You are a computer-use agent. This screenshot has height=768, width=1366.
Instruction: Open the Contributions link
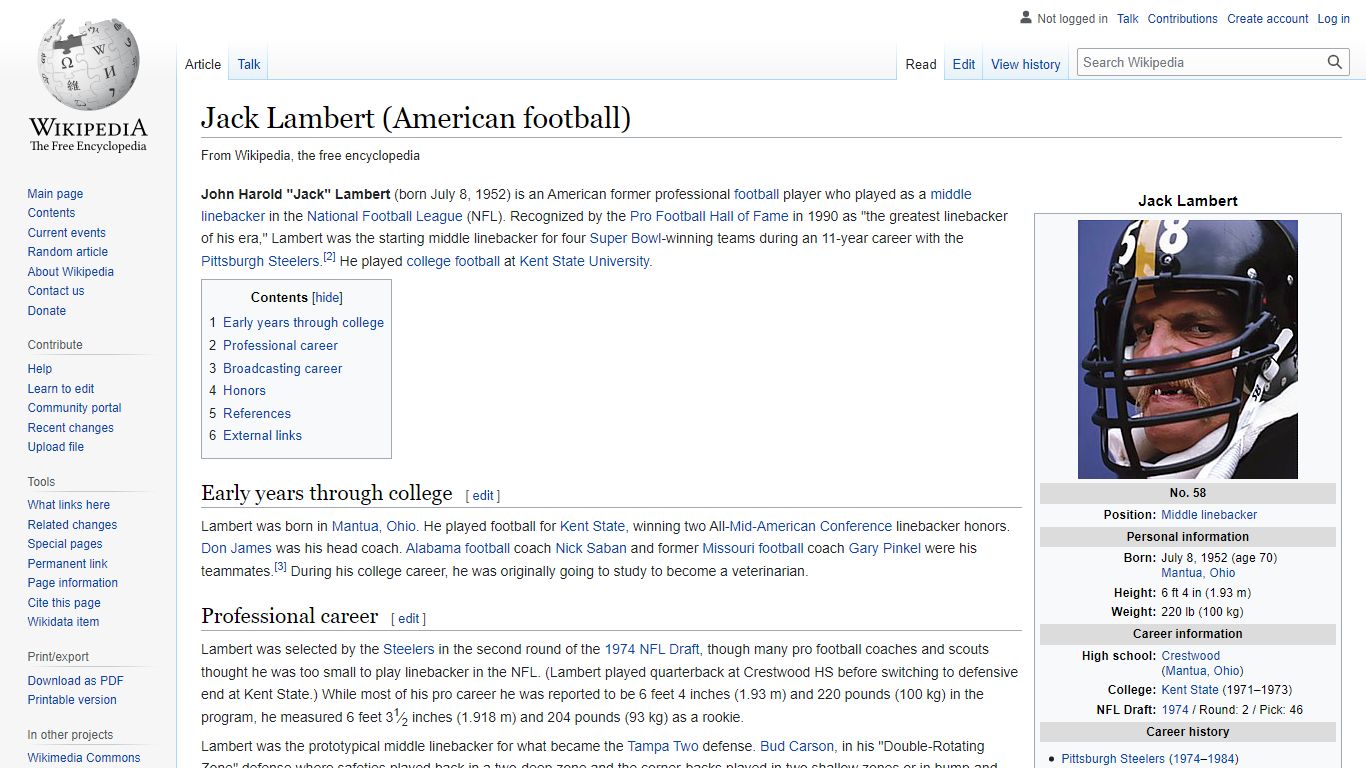click(1183, 18)
